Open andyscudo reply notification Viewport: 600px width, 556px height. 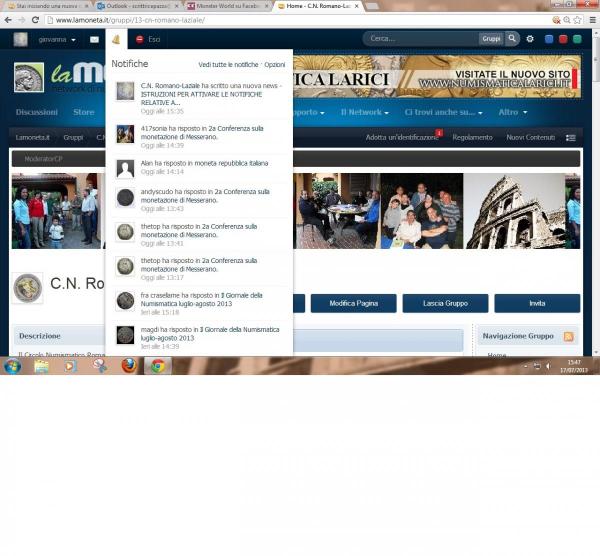(199, 200)
